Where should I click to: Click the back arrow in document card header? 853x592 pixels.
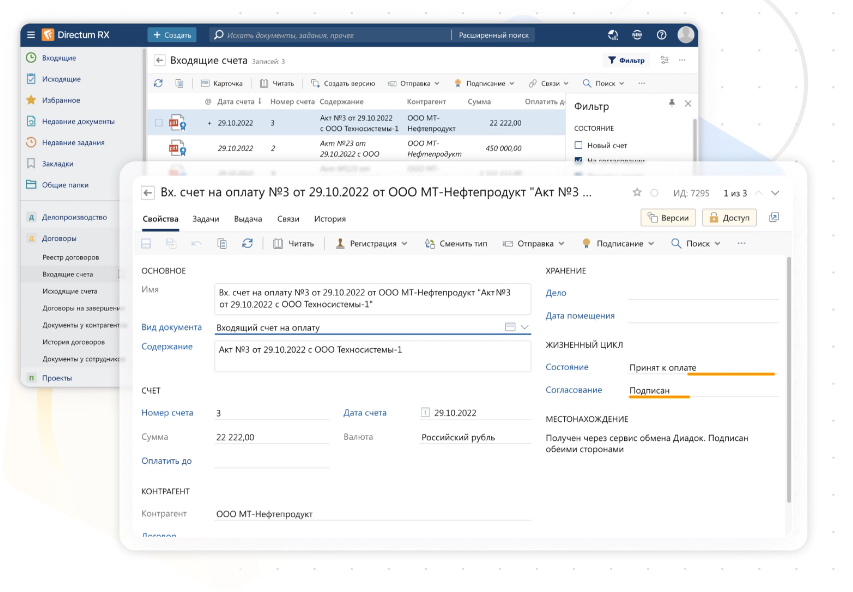tap(148, 192)
